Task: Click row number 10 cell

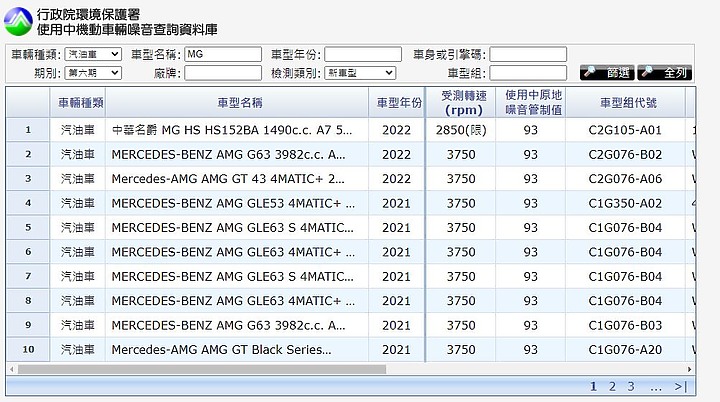Action: (x=28, y=350)
